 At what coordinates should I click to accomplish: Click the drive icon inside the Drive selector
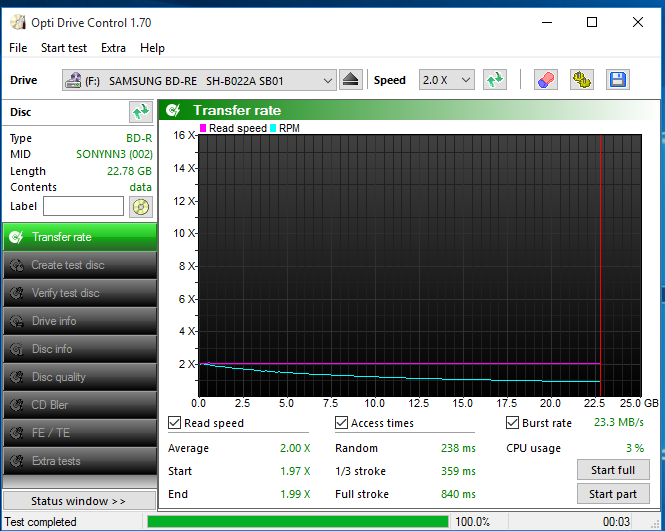coord(73,80)
